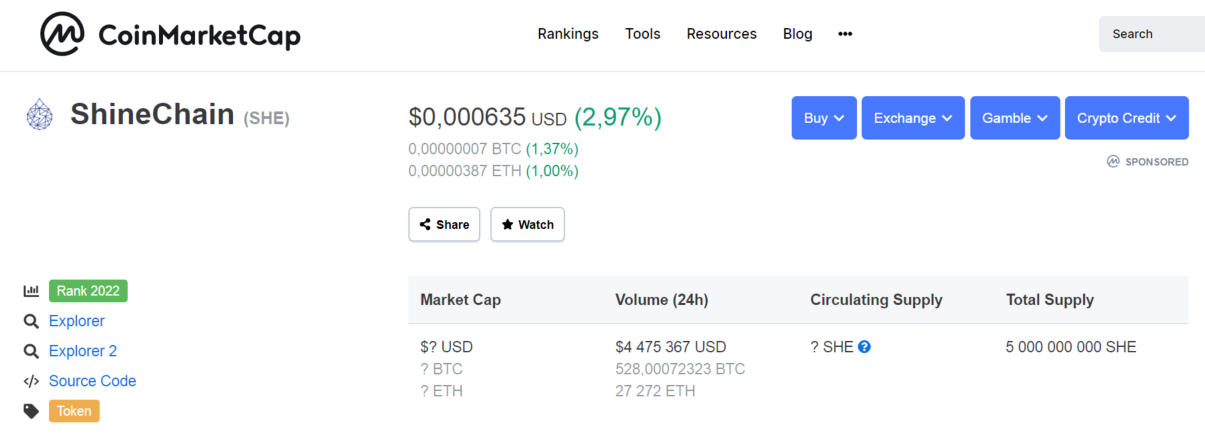Click the Total Supply column header

(x=1050, y=300)
